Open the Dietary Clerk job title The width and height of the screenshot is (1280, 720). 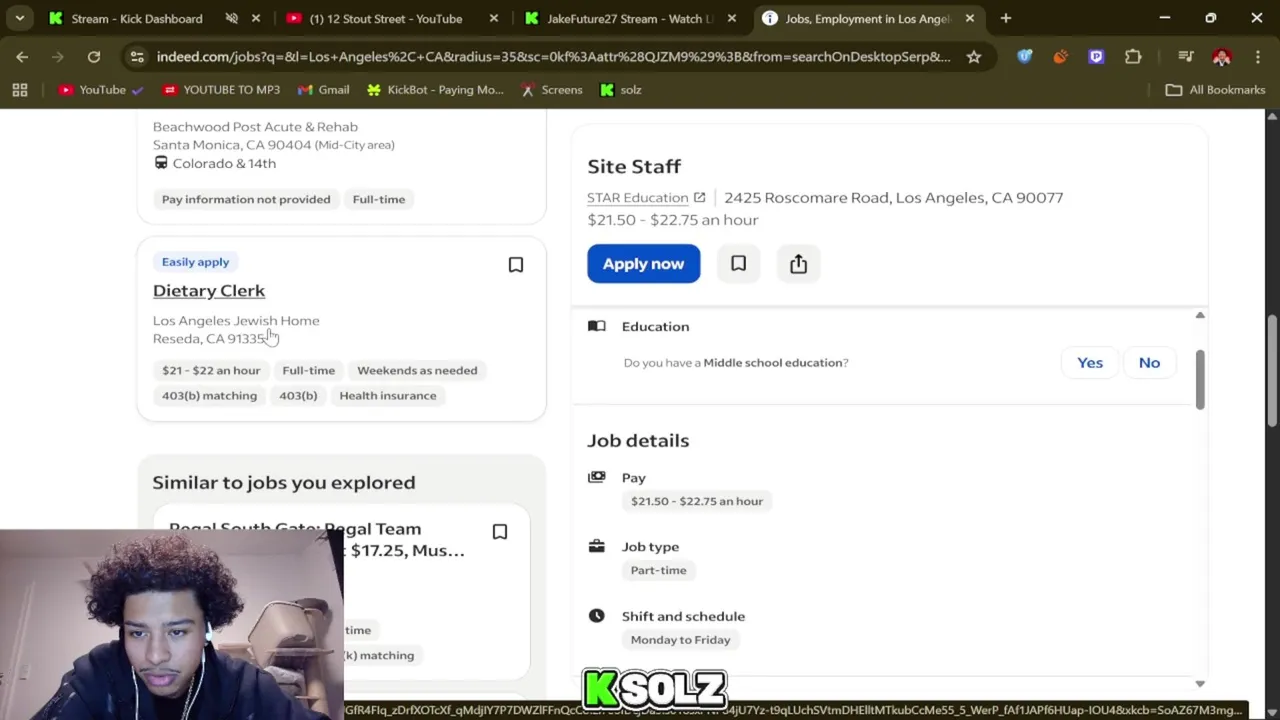[x=209, y=291]
